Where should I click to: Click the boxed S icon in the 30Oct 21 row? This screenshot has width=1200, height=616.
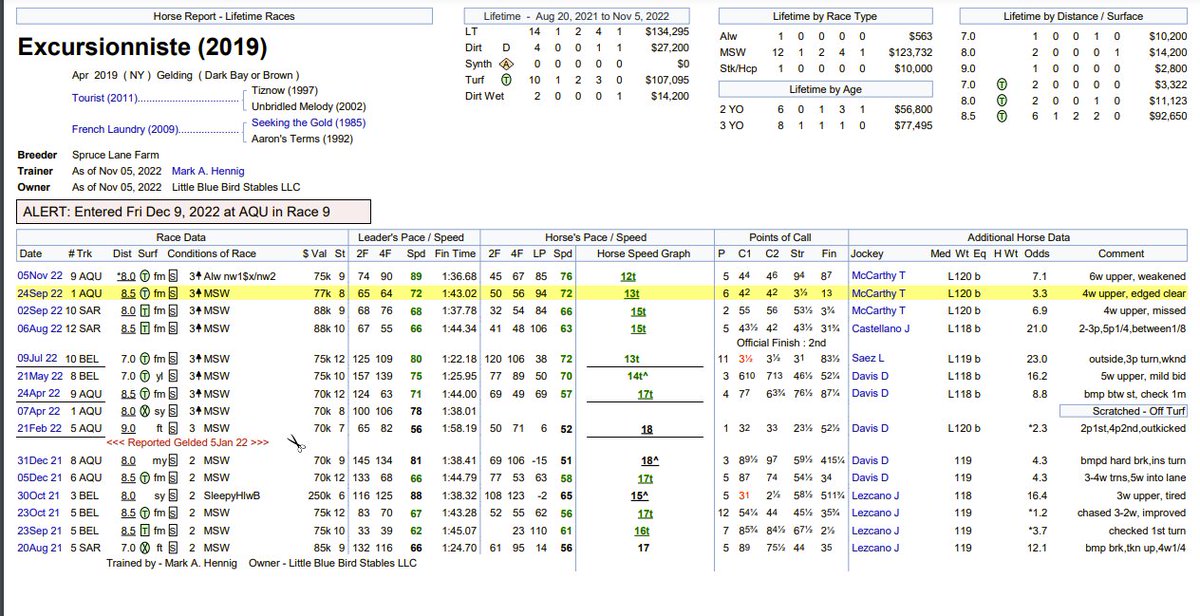click(172, 496)
